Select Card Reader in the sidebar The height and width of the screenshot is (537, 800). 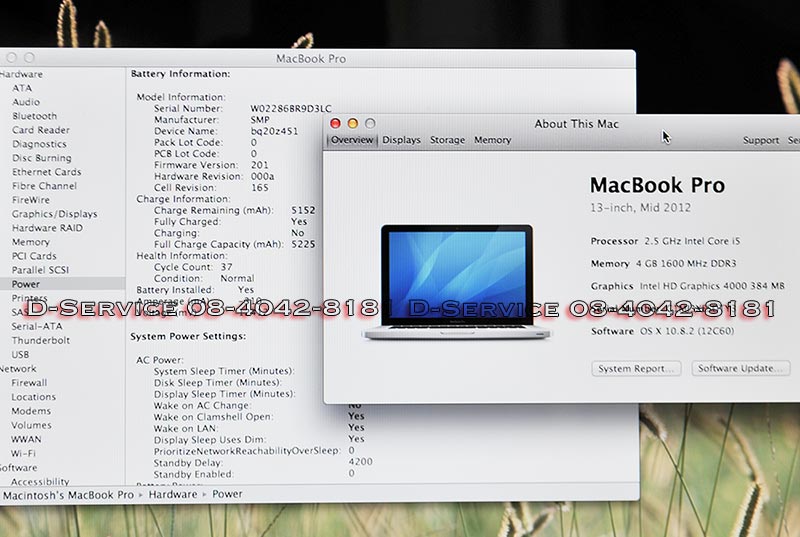point(41,130)
